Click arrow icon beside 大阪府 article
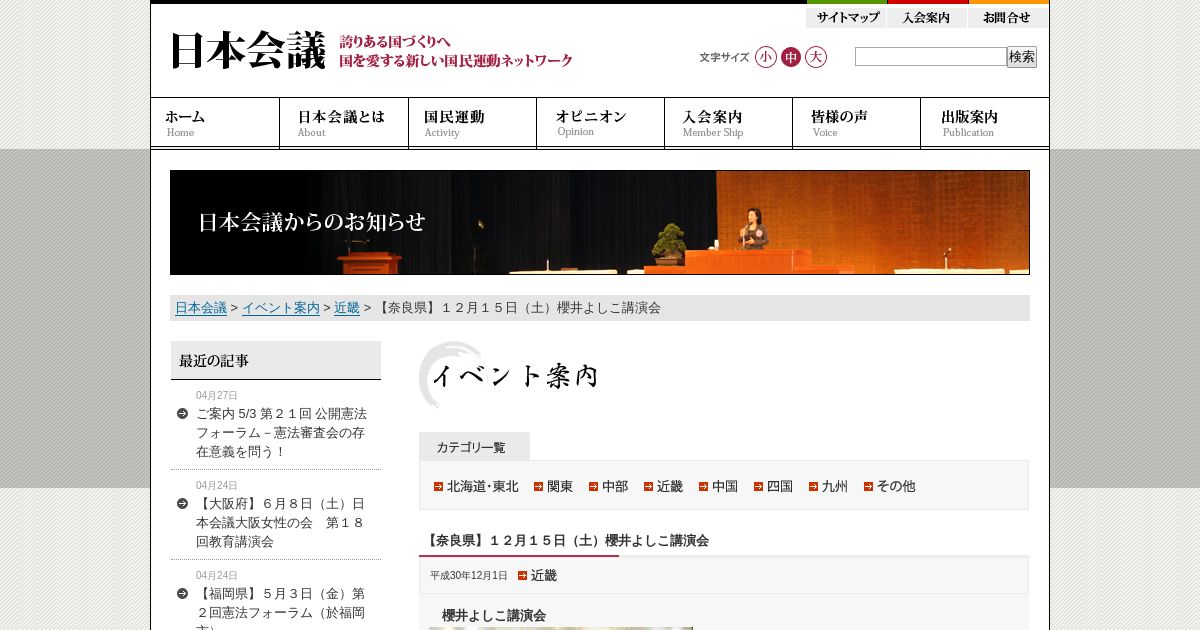The image size is (1200, 630). [x=182, y=503]
